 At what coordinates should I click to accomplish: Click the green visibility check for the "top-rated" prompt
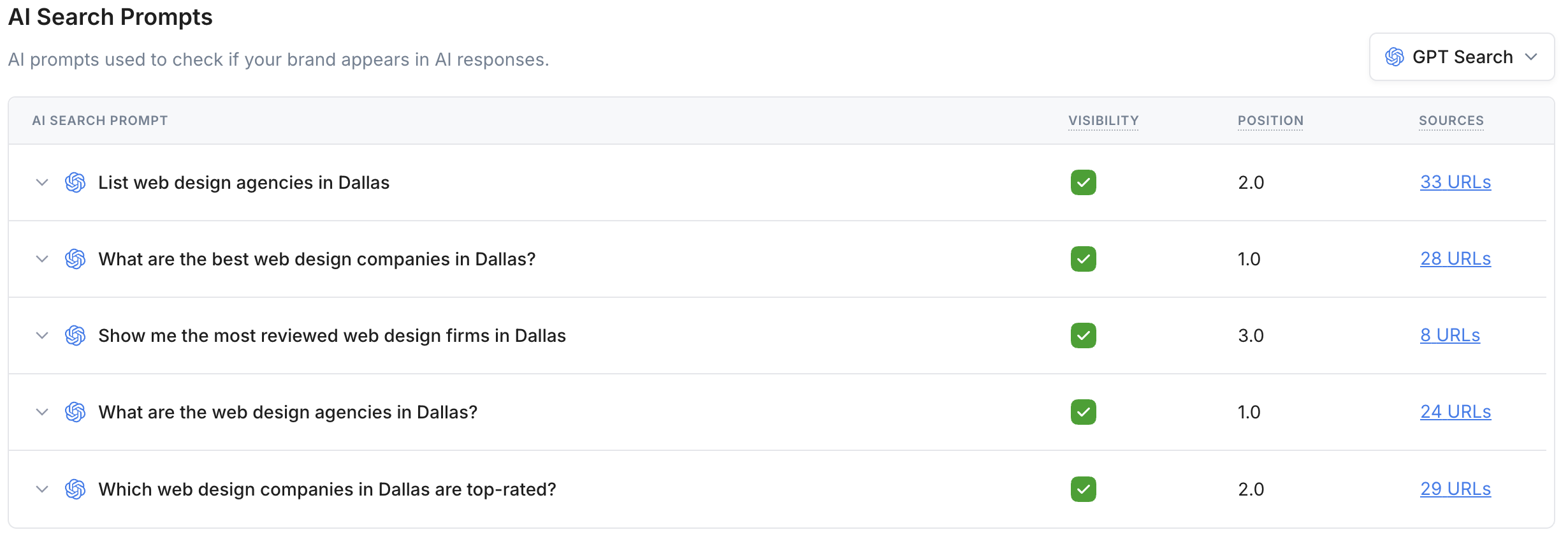[x=1083, y=490]
